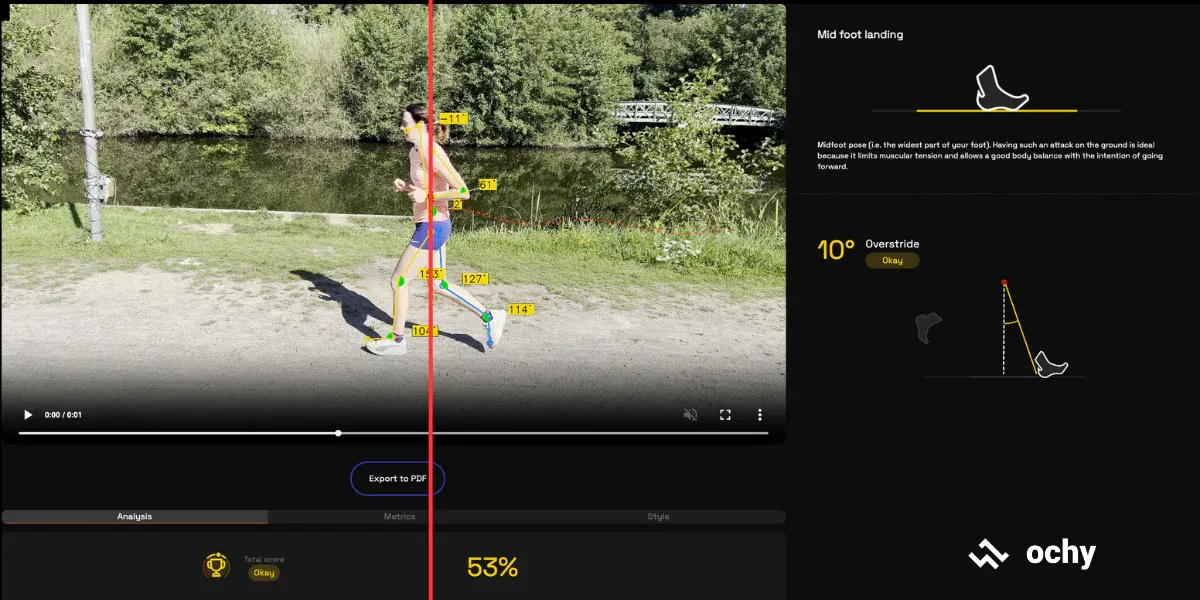Click the Mid foot landing heading

(860, 35)
